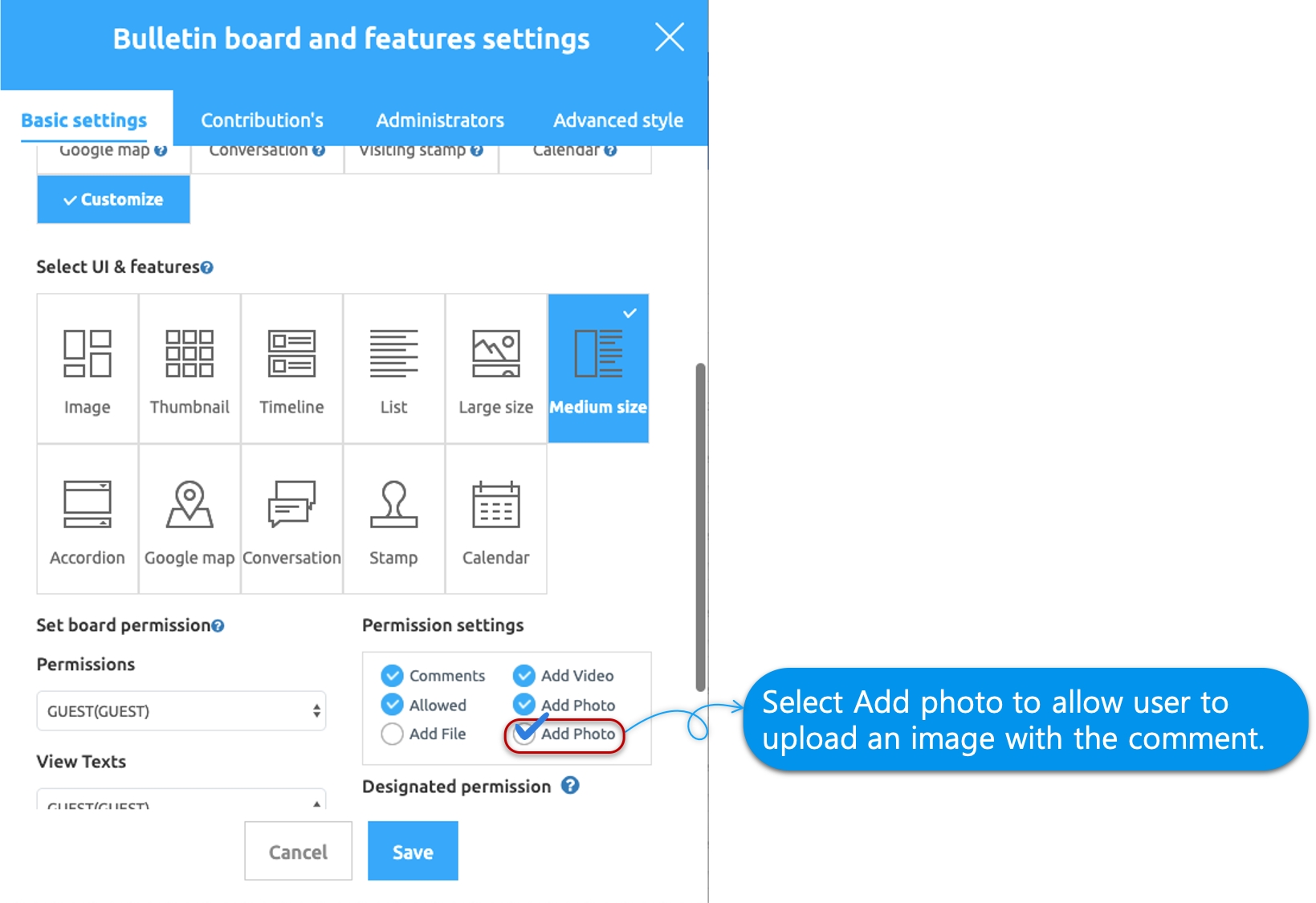Select the Image layout icon
Screen dimensions: 1316x903
[x=88, y=368]
